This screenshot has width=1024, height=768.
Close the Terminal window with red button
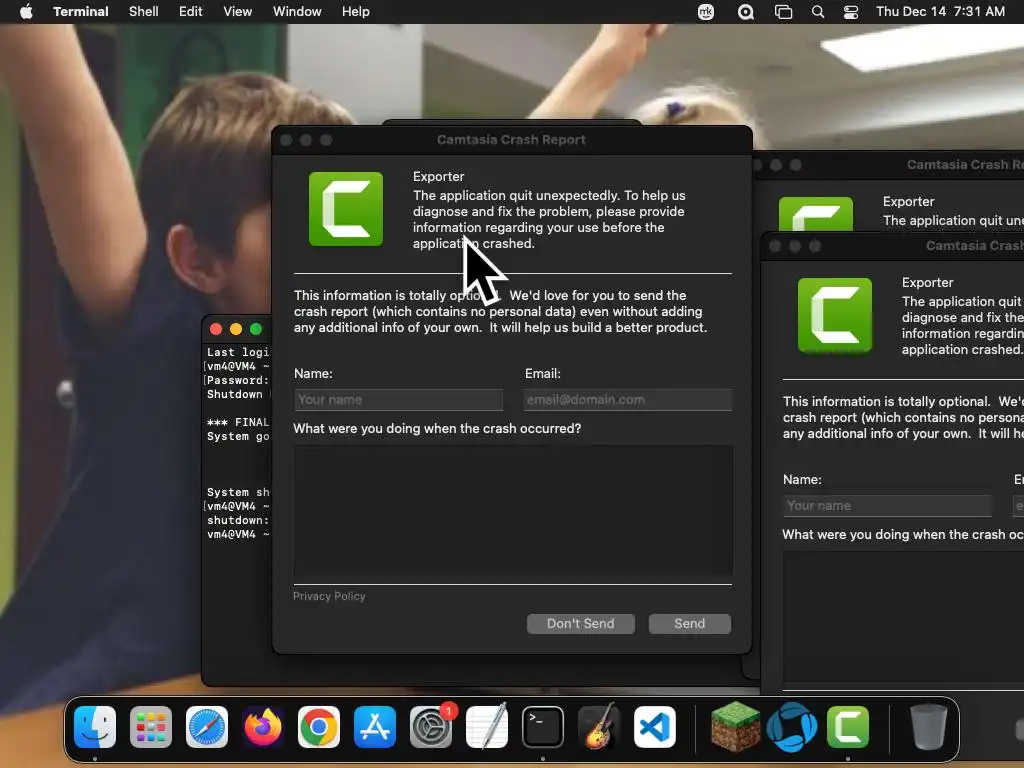click(216, 329)
